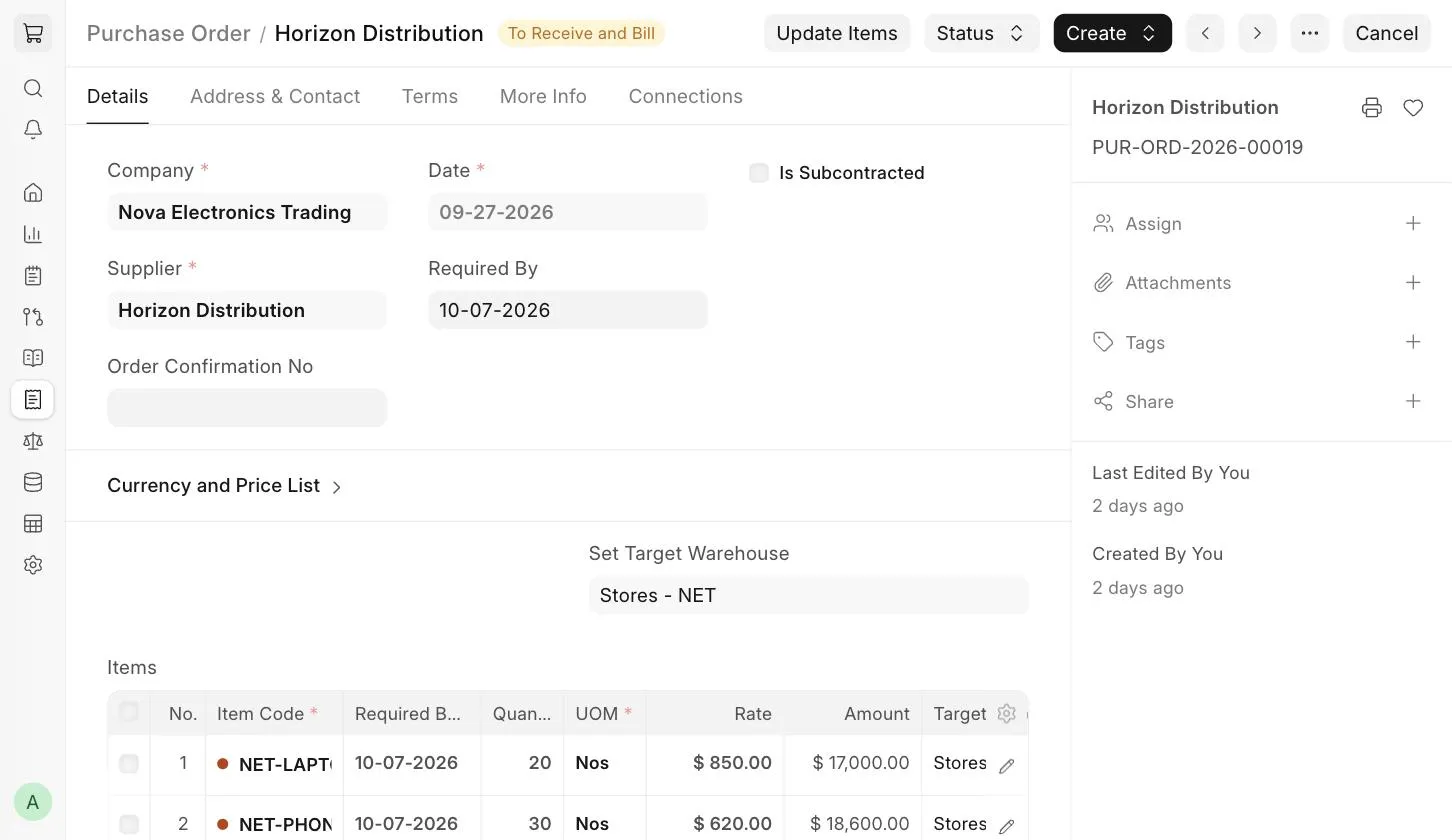Image resolution: width=1452 pixels, height=840 pixels.
Task: Switch to More Info tab
Action: 543,96
